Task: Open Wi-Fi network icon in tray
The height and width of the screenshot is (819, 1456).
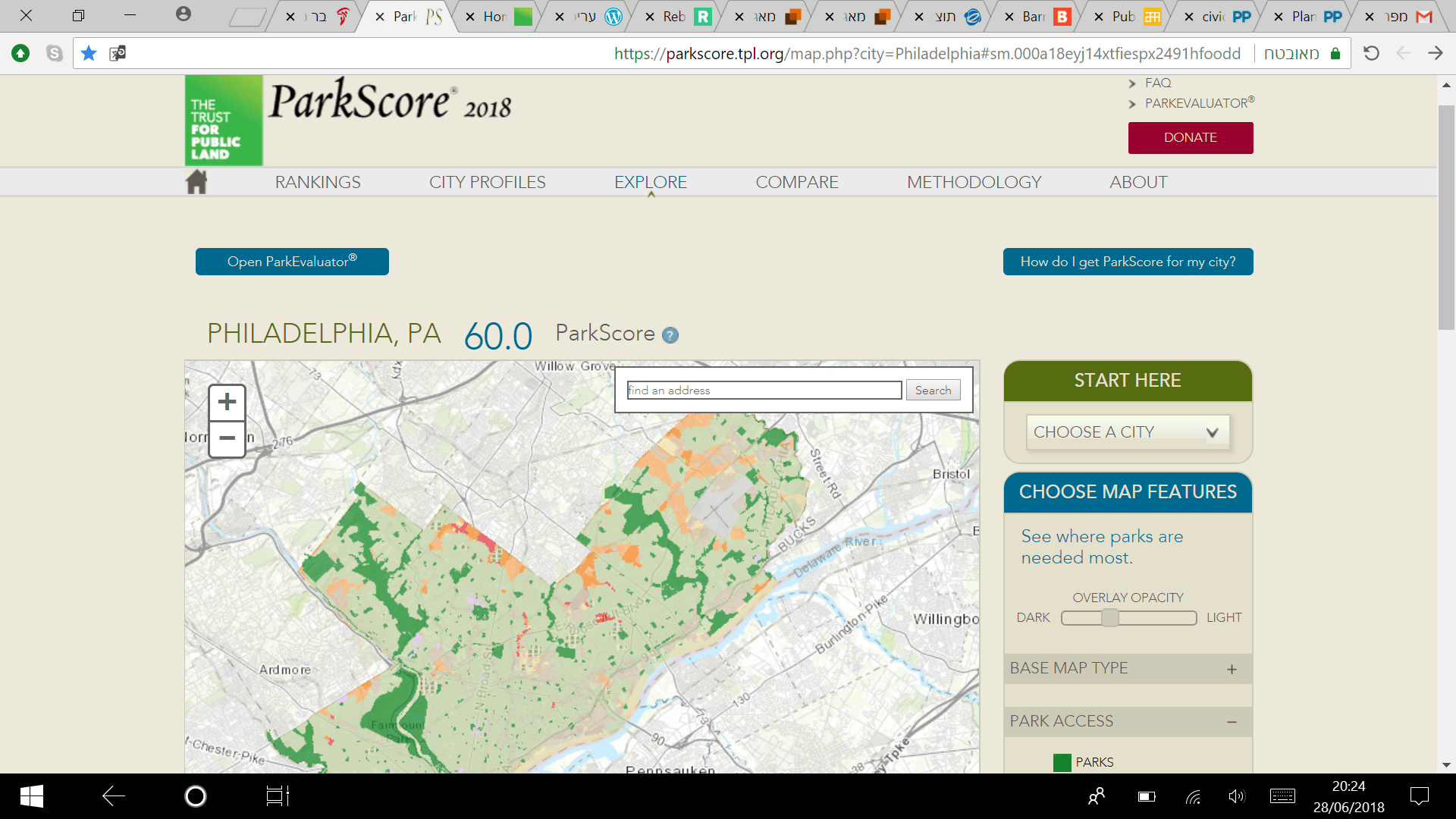Action: pyautogui.click(x=1194, y=796)
